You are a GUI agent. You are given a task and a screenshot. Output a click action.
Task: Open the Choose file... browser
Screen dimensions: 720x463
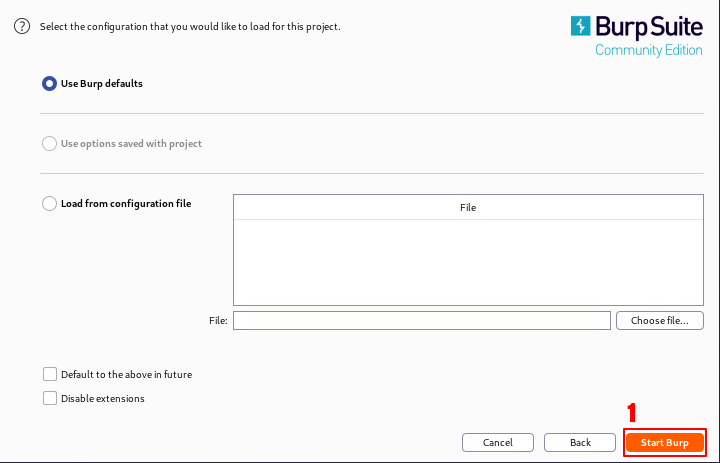(x=659, y=321)
